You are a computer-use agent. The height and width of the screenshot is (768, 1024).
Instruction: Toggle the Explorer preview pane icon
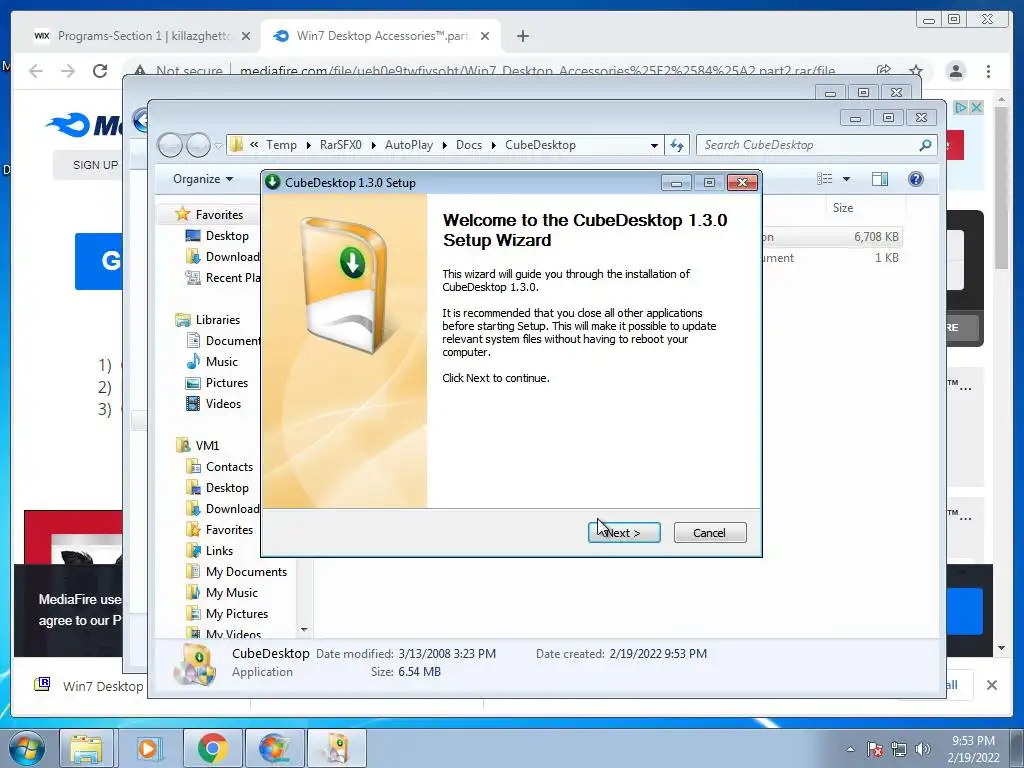pyautogui.click(x=880, y=179)
